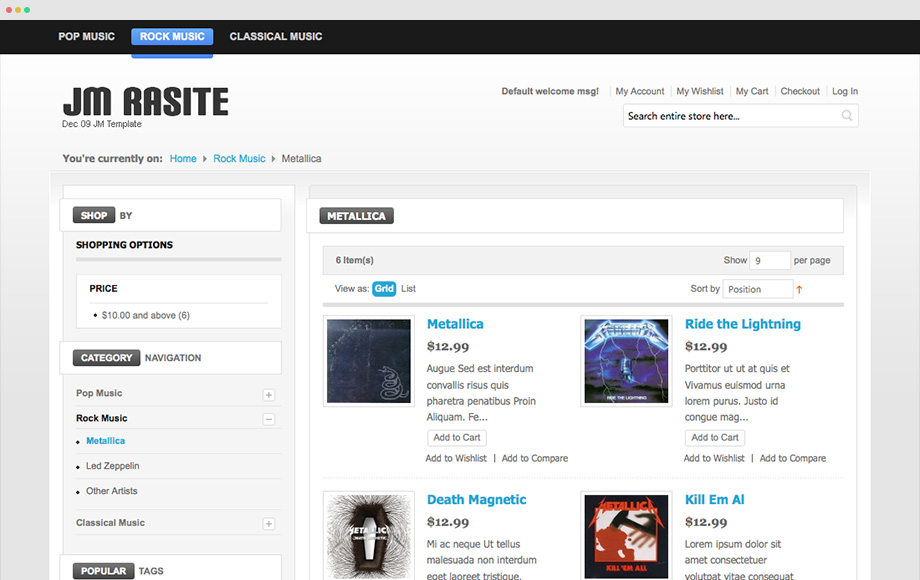Click the Ride the Lightning $12.99 price
The width and height of the screenshot is (920, 580).
(x=706, y=346)
